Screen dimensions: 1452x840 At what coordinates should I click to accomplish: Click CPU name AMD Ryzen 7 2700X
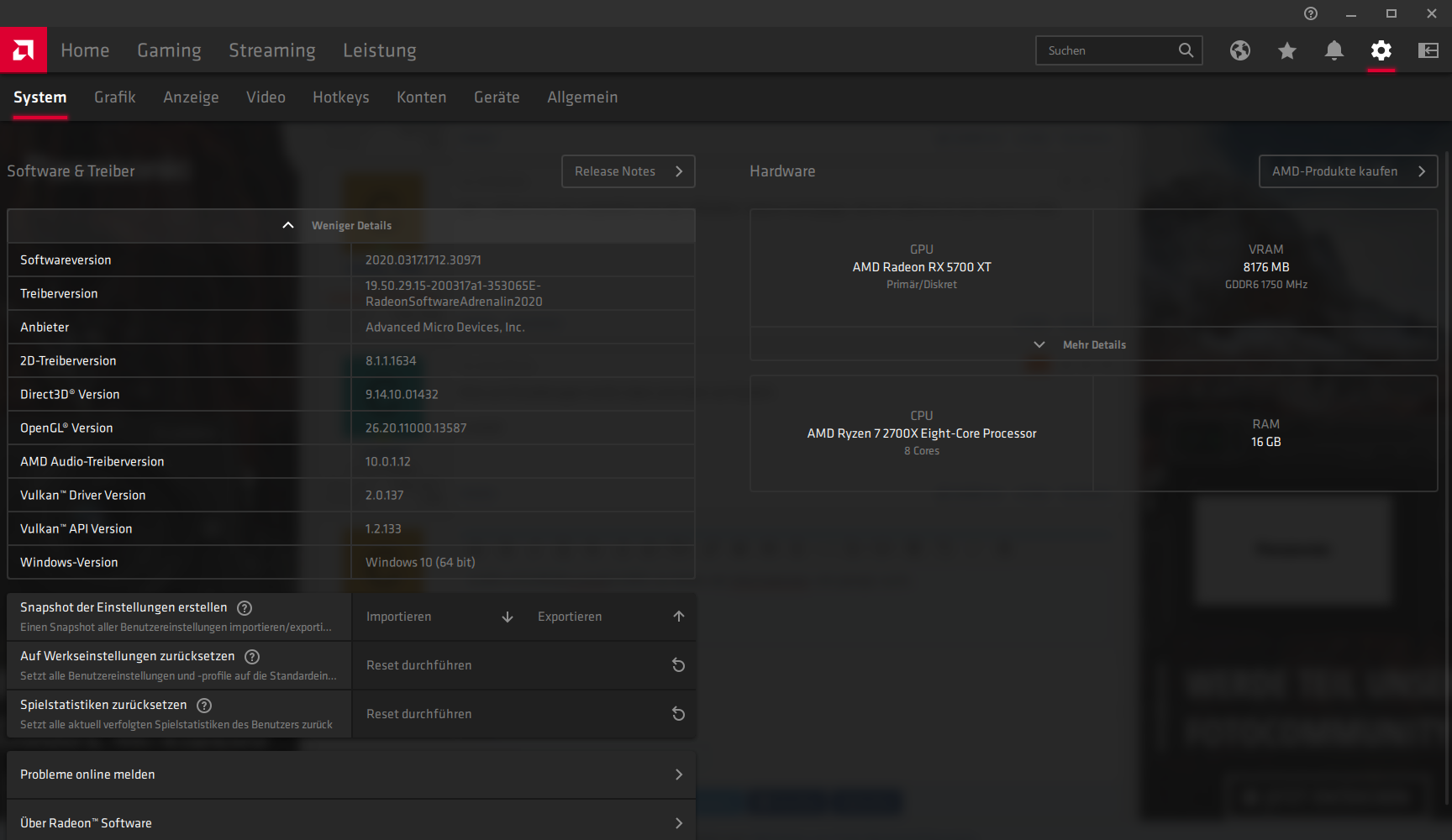(x=922, y=433)
